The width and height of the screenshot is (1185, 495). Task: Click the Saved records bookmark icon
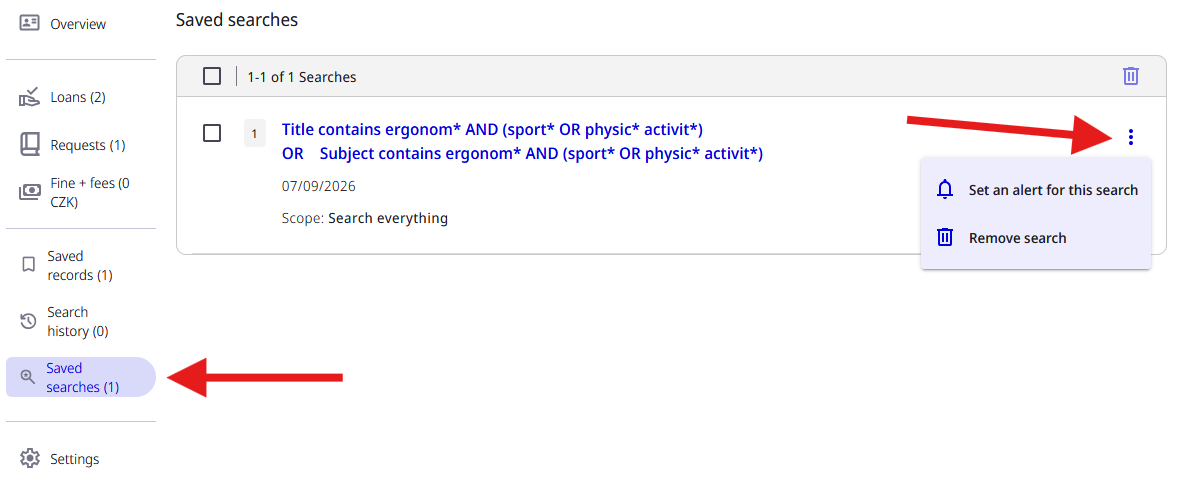[29, 265]
